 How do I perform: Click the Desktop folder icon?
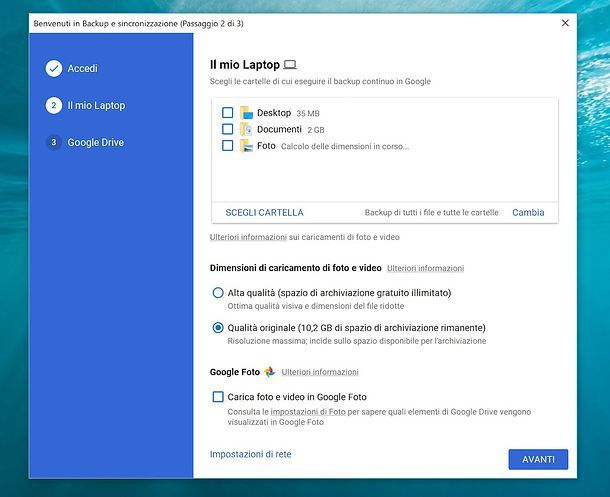[x=246, y=113]
